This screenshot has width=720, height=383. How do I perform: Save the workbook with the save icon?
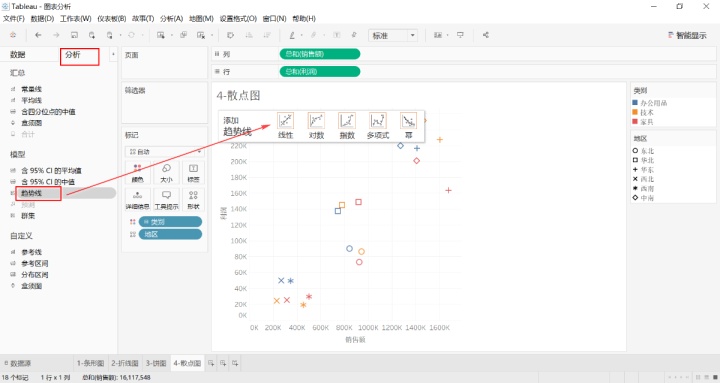(x=74, y=35)
